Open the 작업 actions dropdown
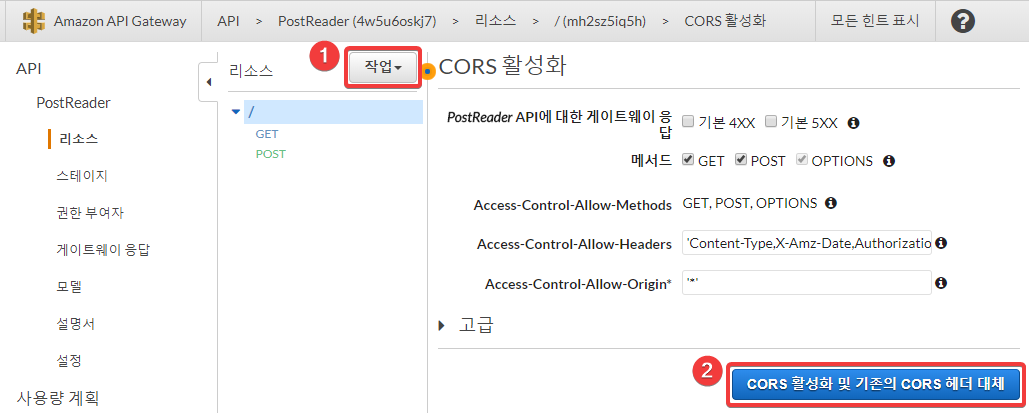This screenshot has width=1029, height=413. click(383, 67)
